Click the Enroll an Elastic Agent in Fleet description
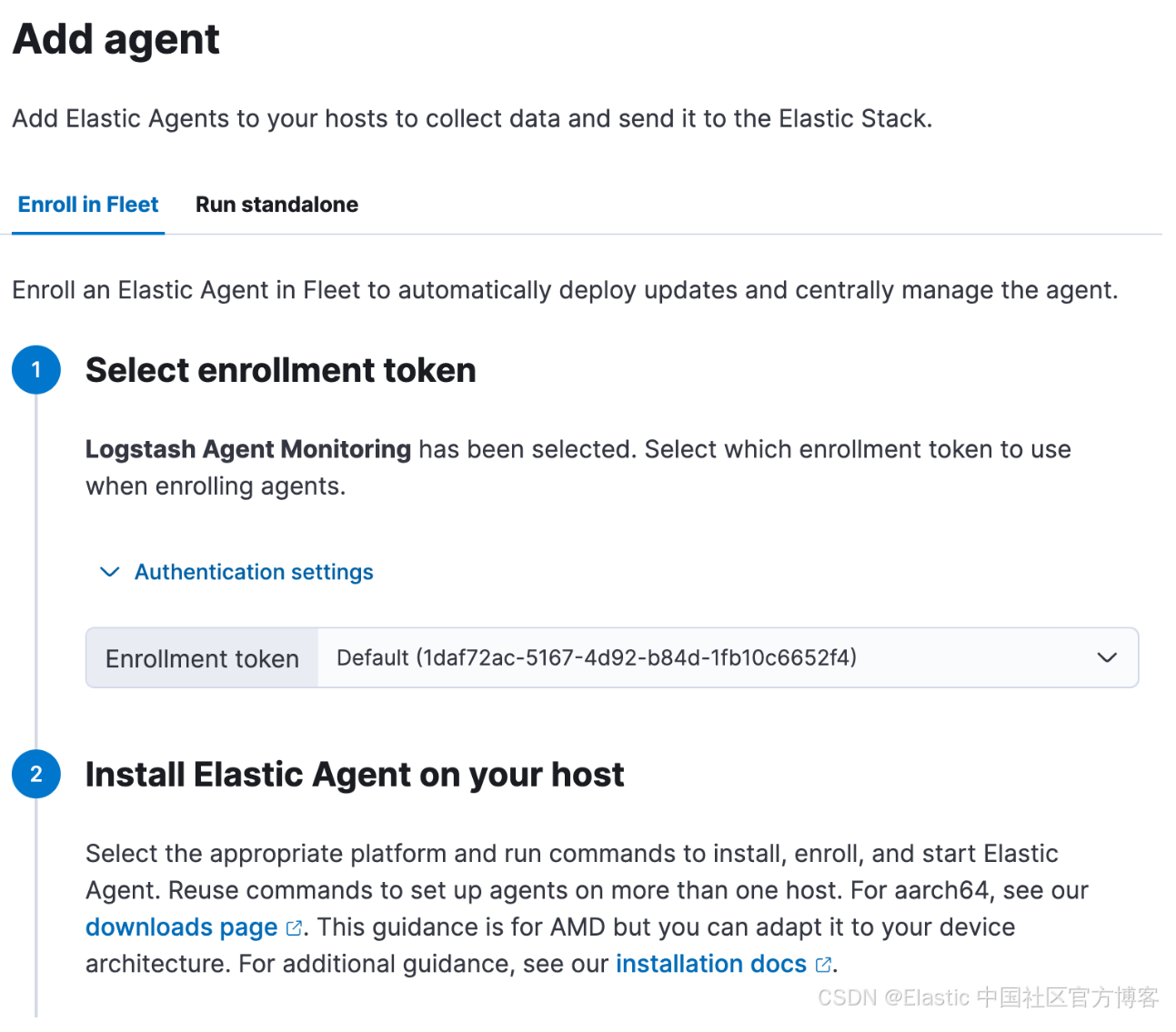Image resolution: width=1176 pixels, height=1032 pixels. pos(565,290)
